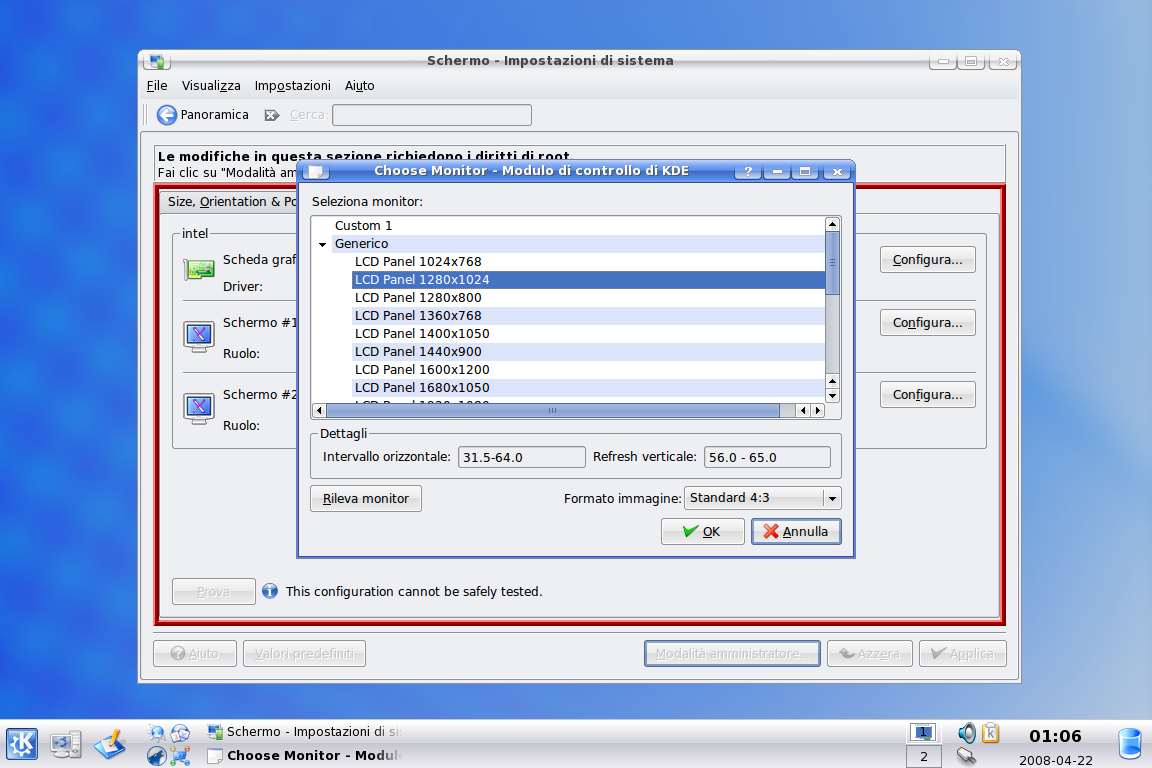Click the Panoramica back icon

click(167, 115)
